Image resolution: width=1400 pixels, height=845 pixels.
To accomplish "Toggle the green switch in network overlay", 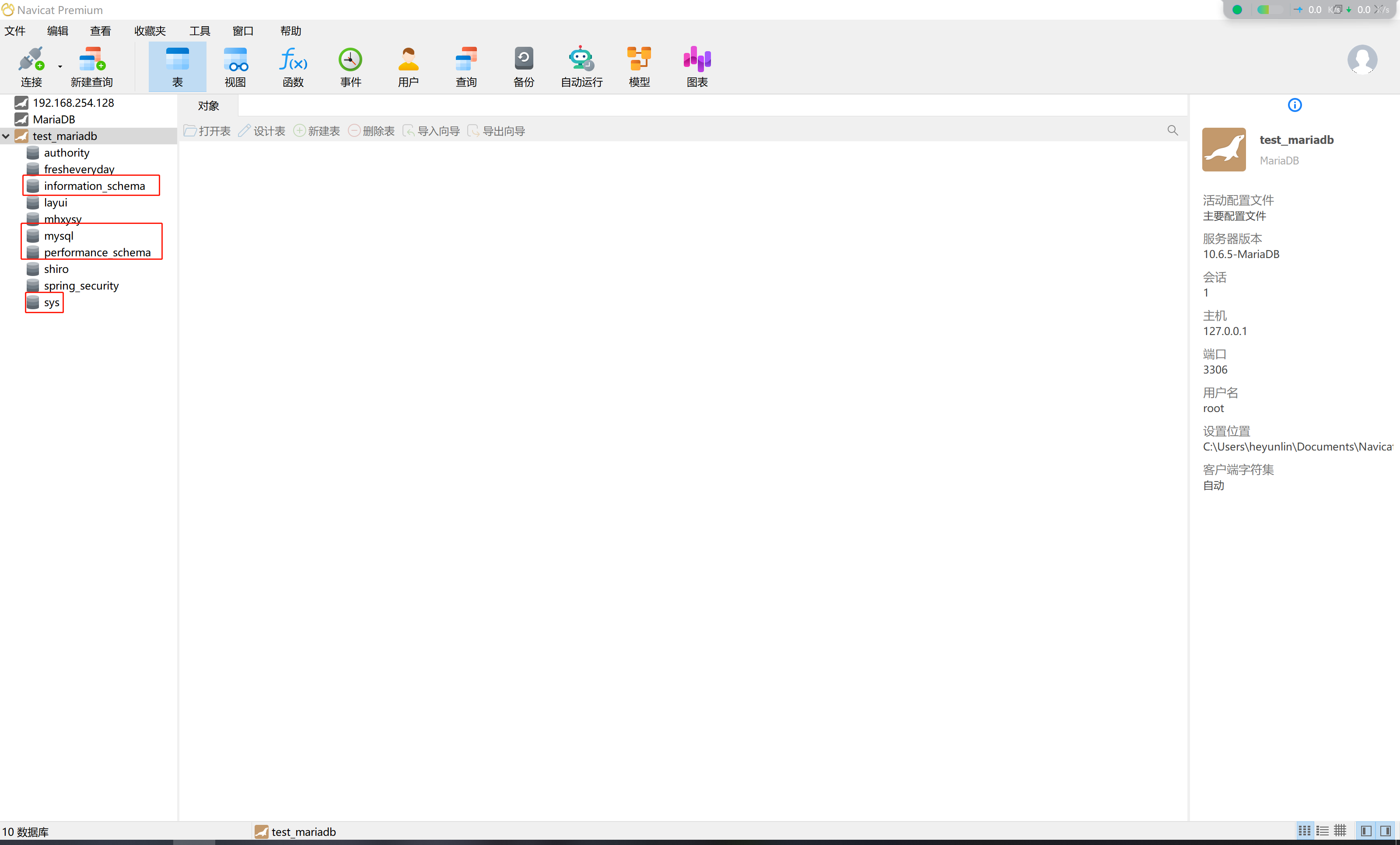I will [x=1269, y=10].
